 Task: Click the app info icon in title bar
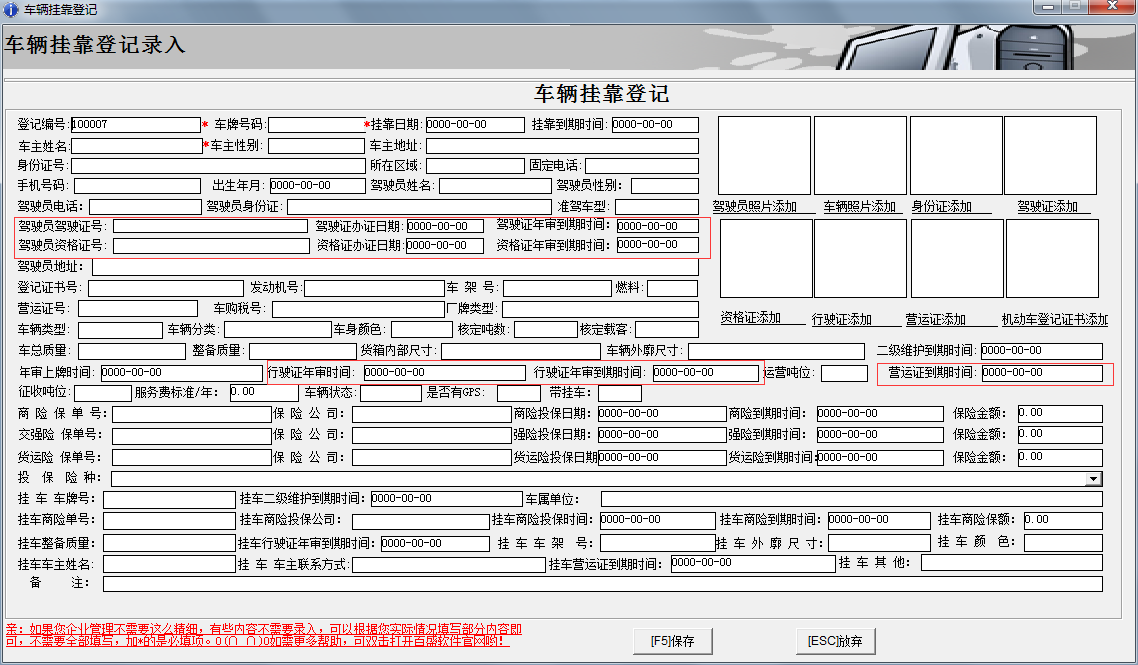[x=11, y=9]
